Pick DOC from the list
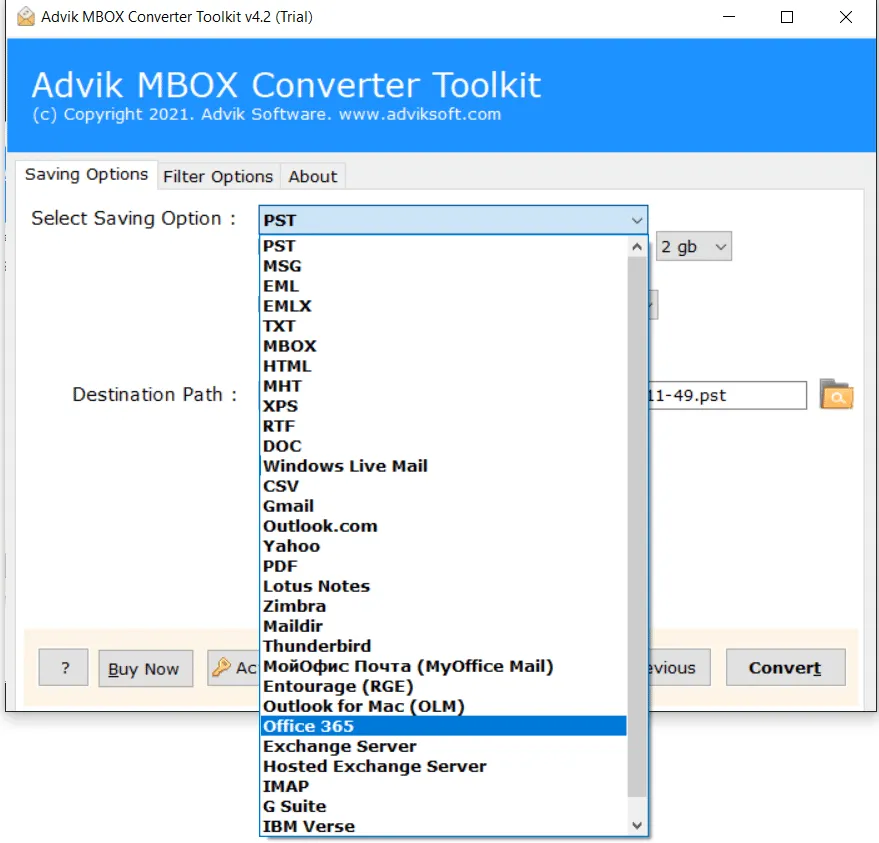879x843 pixels. tap(443, 446)
